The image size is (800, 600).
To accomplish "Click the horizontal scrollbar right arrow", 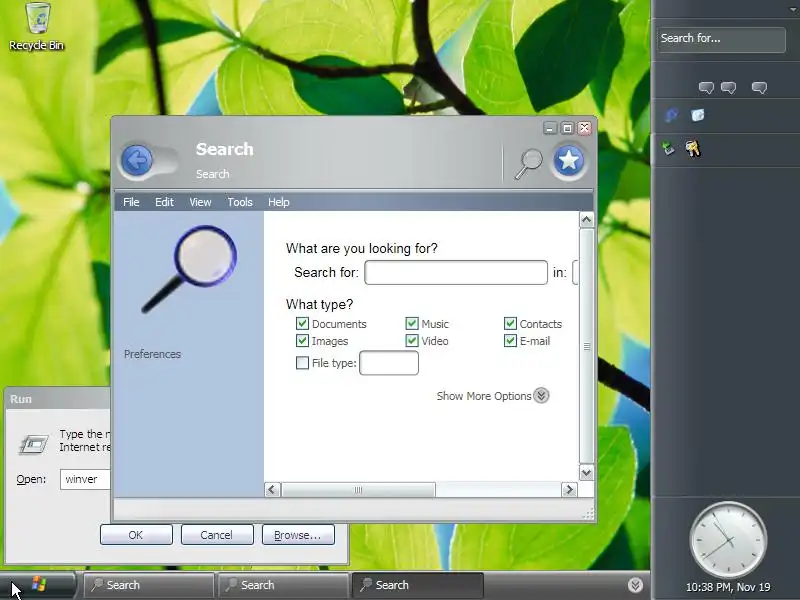I will 569,490.
